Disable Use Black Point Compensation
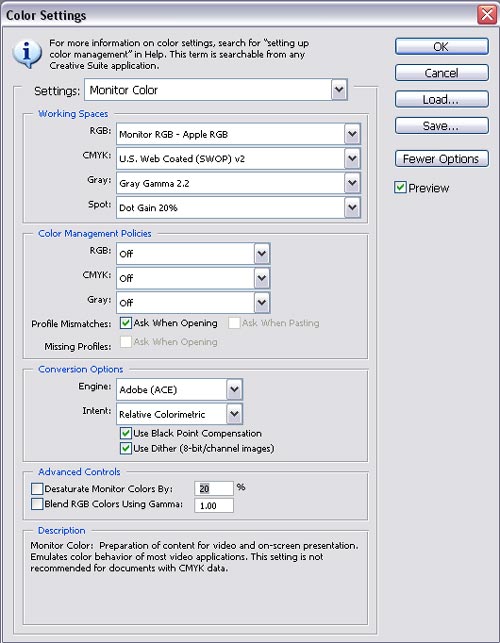The width and height of the screenshot is (500, 643). tap(126, 433)
